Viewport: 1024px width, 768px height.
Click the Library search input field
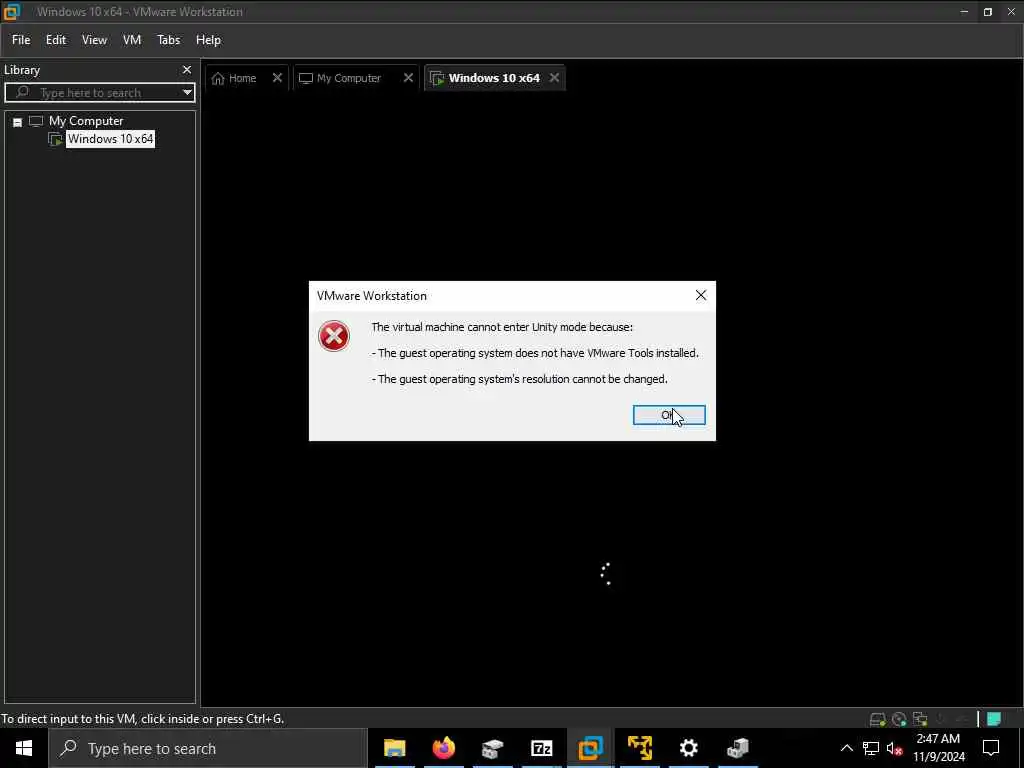click(x=98, y=93)
